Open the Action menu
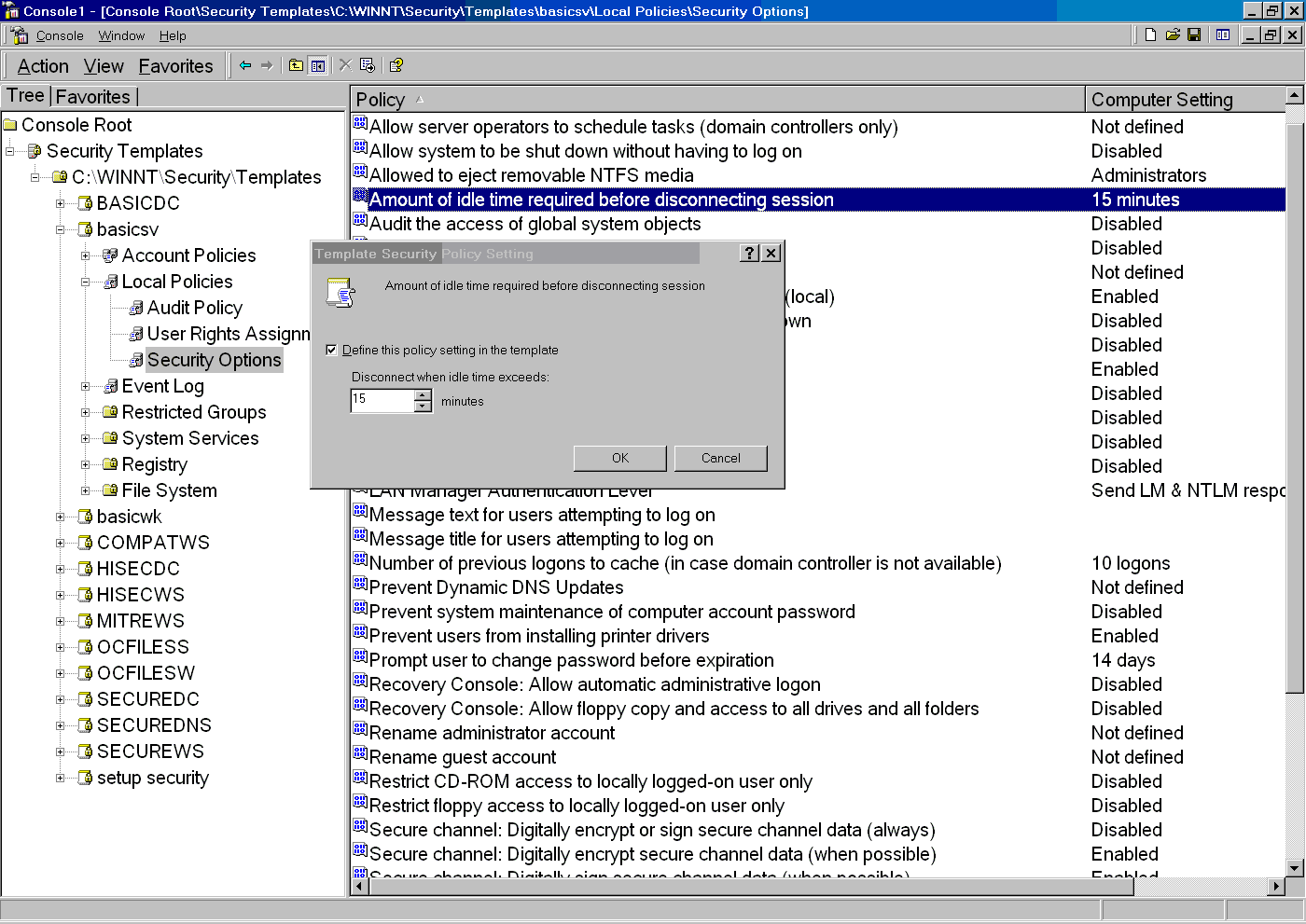The width and height of the screenshot is (1306, 924). click(x=43, y=66)
